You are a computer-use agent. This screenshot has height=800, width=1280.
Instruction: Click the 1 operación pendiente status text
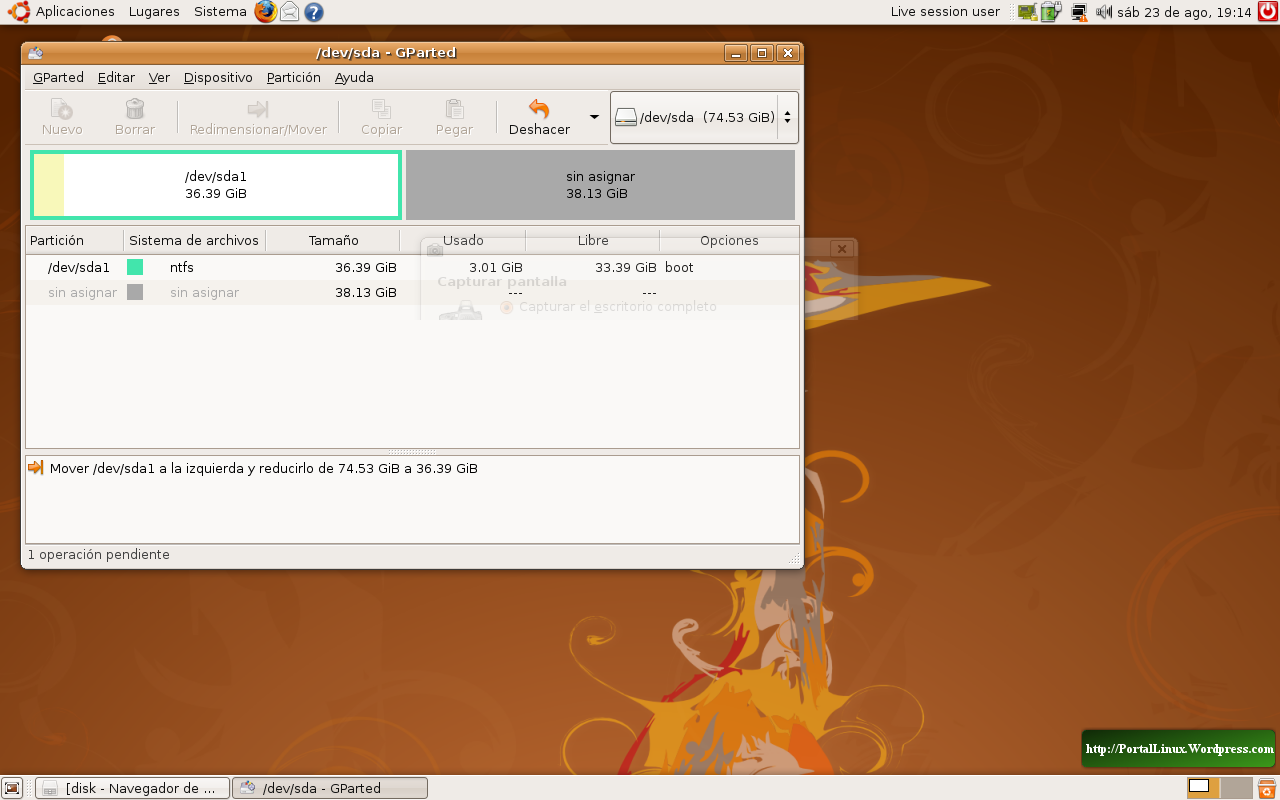point(99,555)
